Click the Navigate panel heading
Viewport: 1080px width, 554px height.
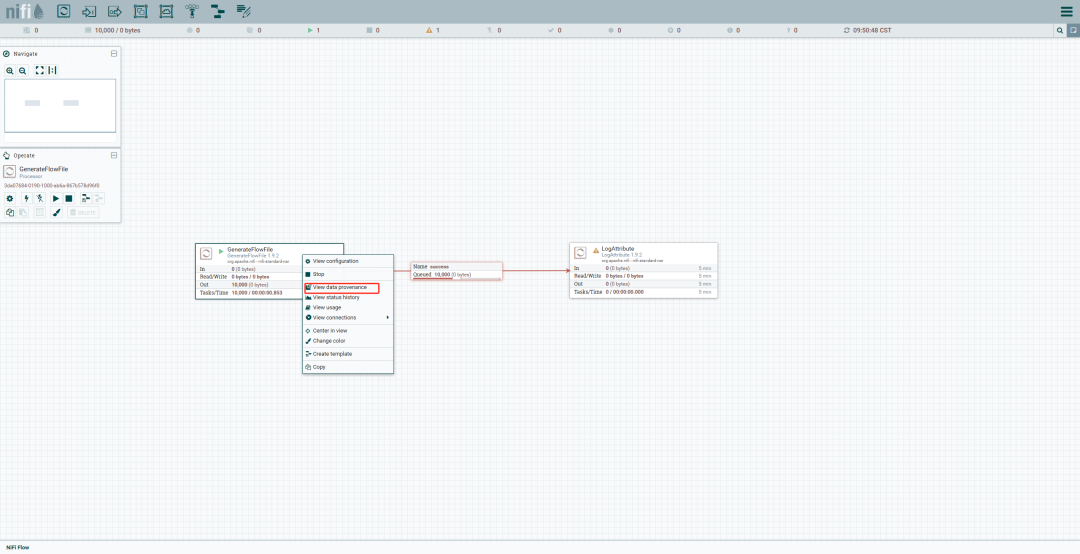coord(25,54)
